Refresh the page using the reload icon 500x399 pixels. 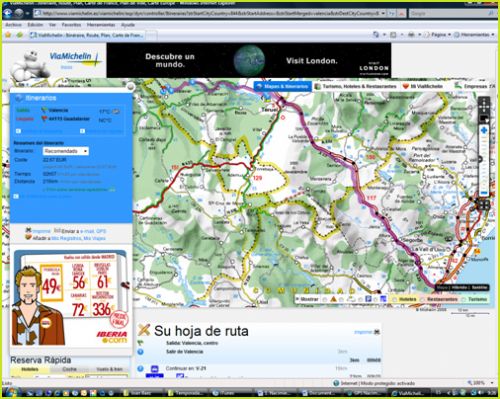(392, 13)
